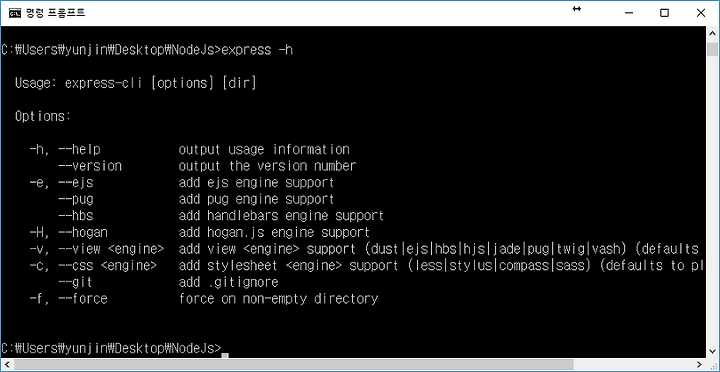Click the 'add .gitignore' description text
Screen dimensions: 720x372
(x=228, y=282)
